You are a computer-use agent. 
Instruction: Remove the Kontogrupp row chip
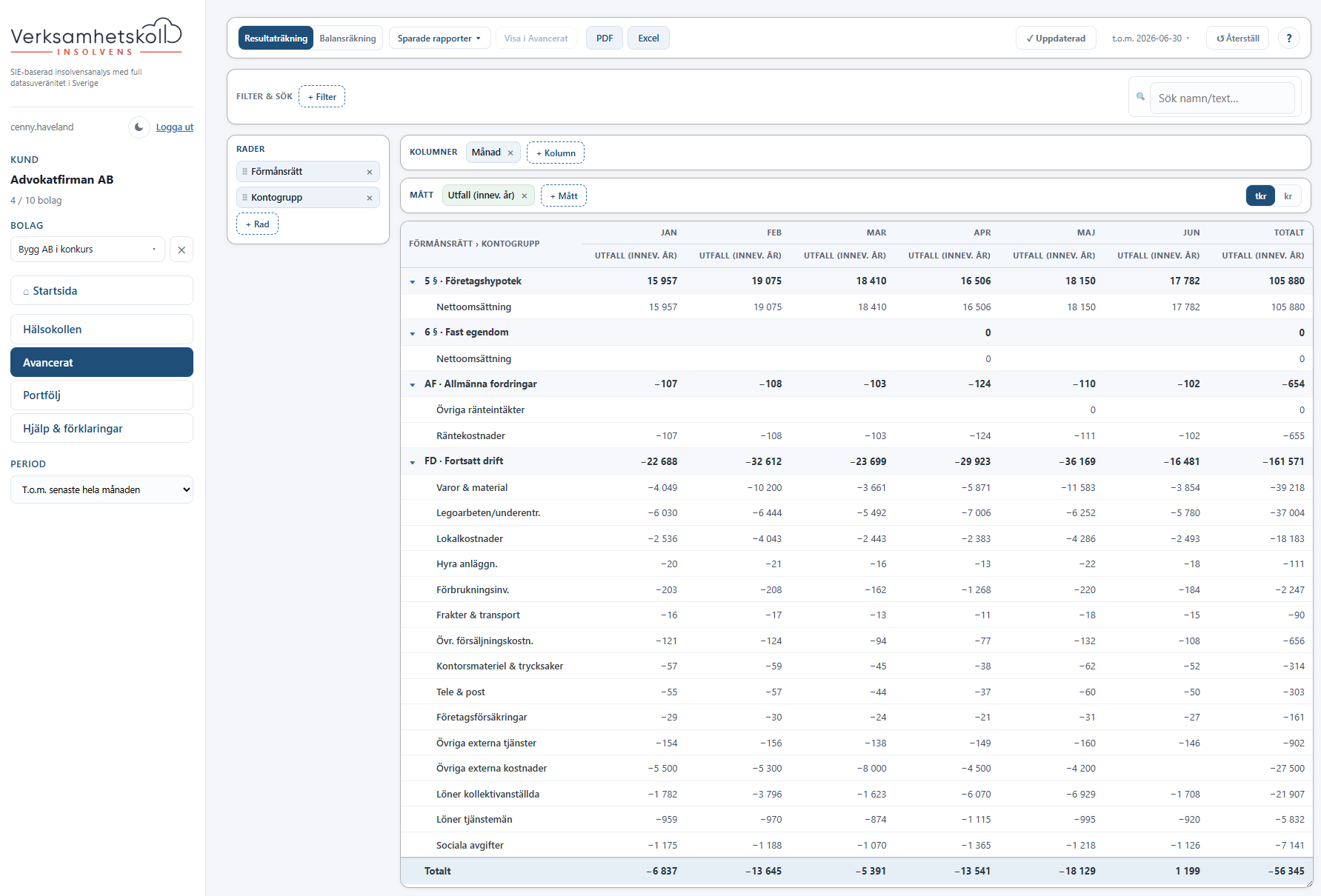pyautogui.click(x=369, y=198)
